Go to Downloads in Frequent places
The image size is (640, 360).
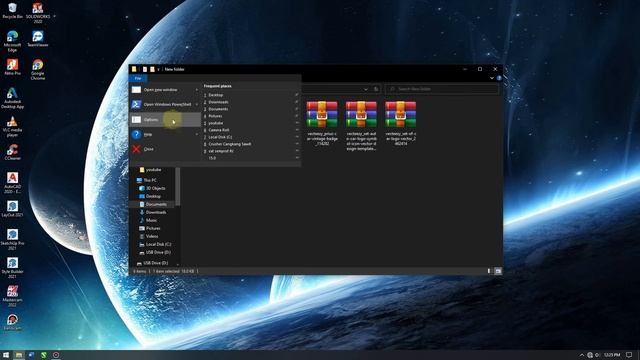point(218,102)
